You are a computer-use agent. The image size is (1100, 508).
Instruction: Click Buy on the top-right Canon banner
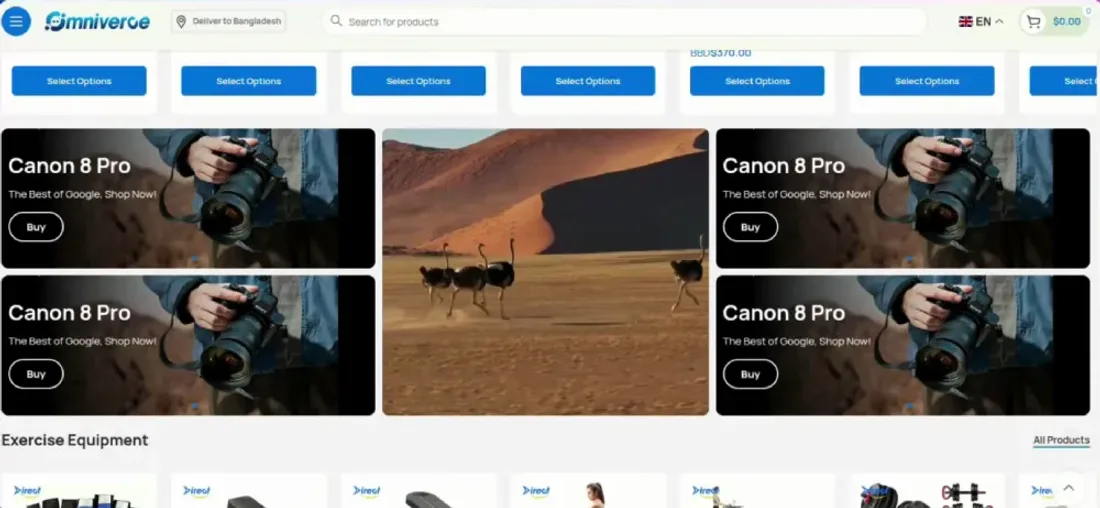(750, 227)
